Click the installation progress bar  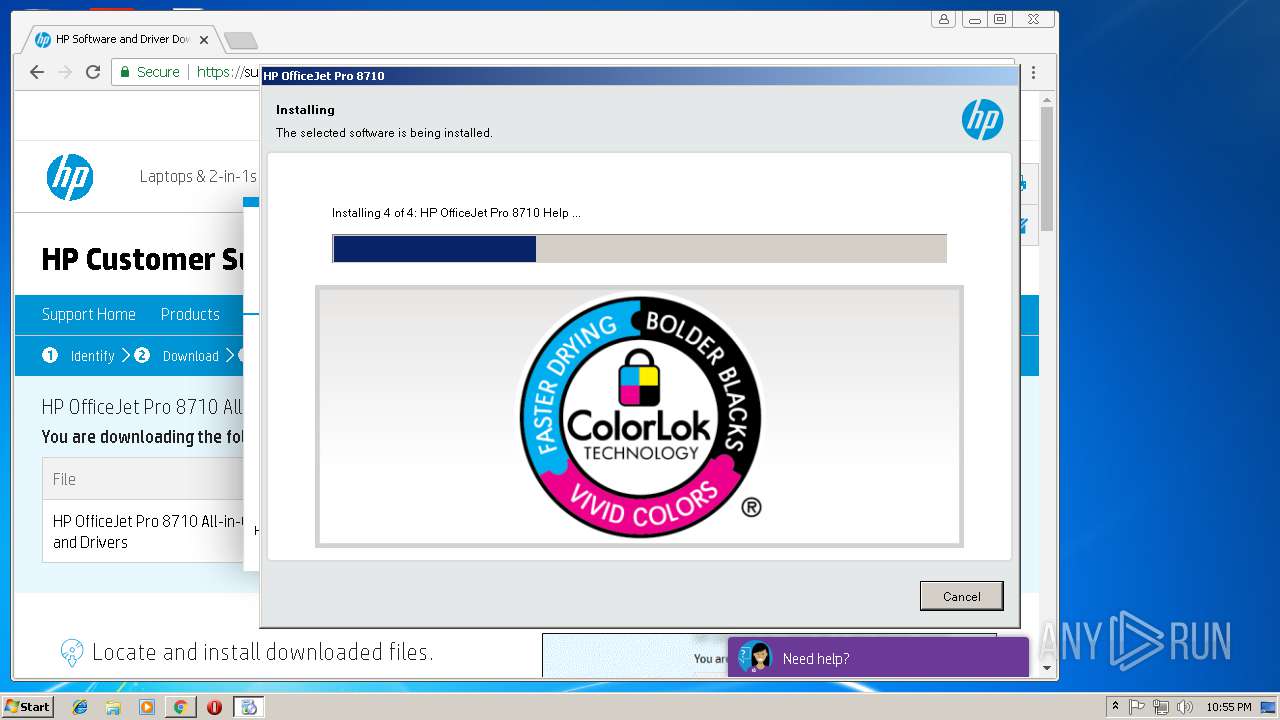[639, 249]
